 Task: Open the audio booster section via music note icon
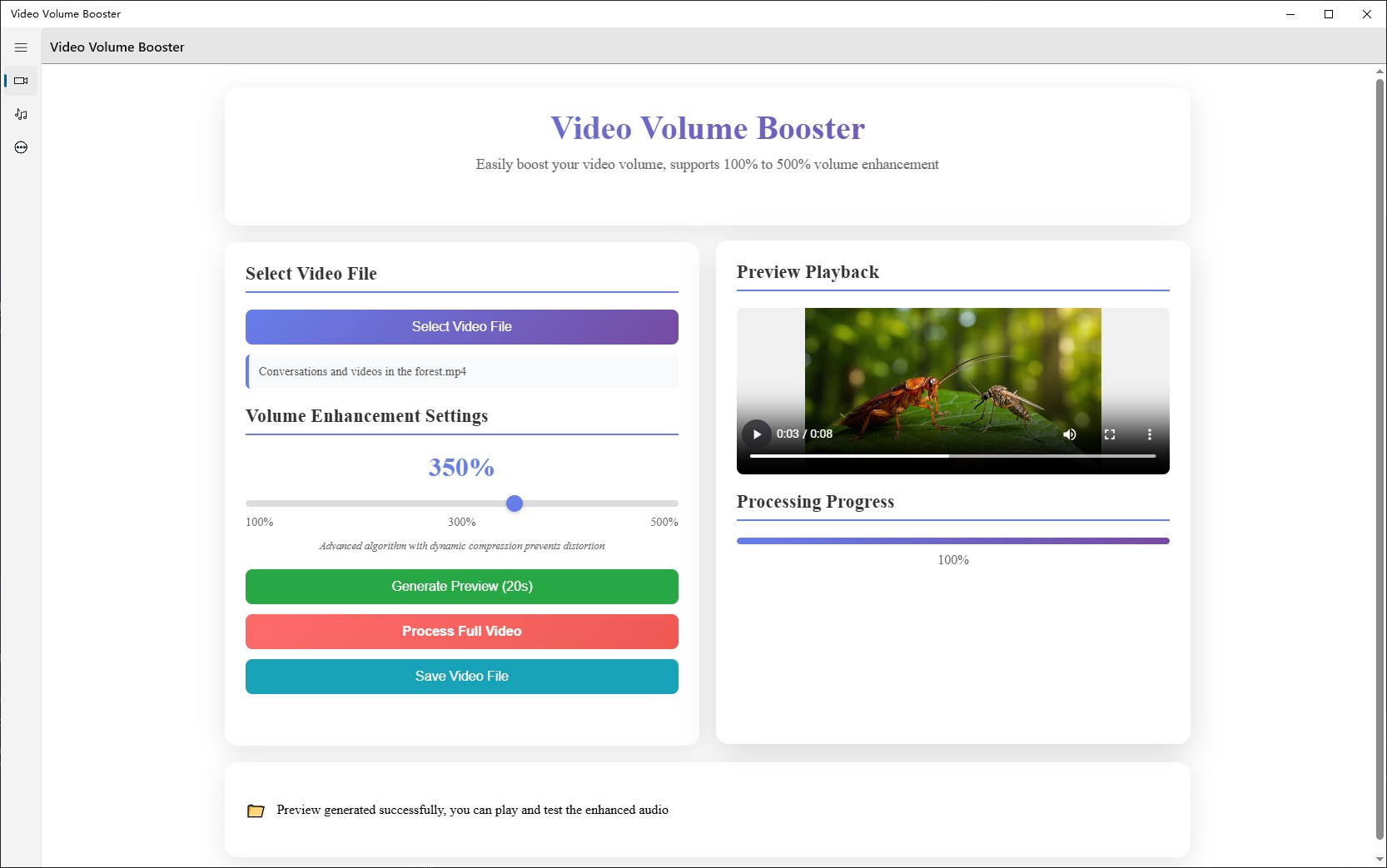click(21, 114)
